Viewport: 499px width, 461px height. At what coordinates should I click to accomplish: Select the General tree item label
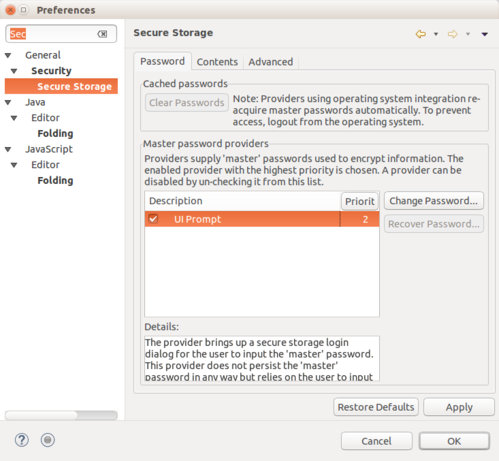tap(43, 55)
